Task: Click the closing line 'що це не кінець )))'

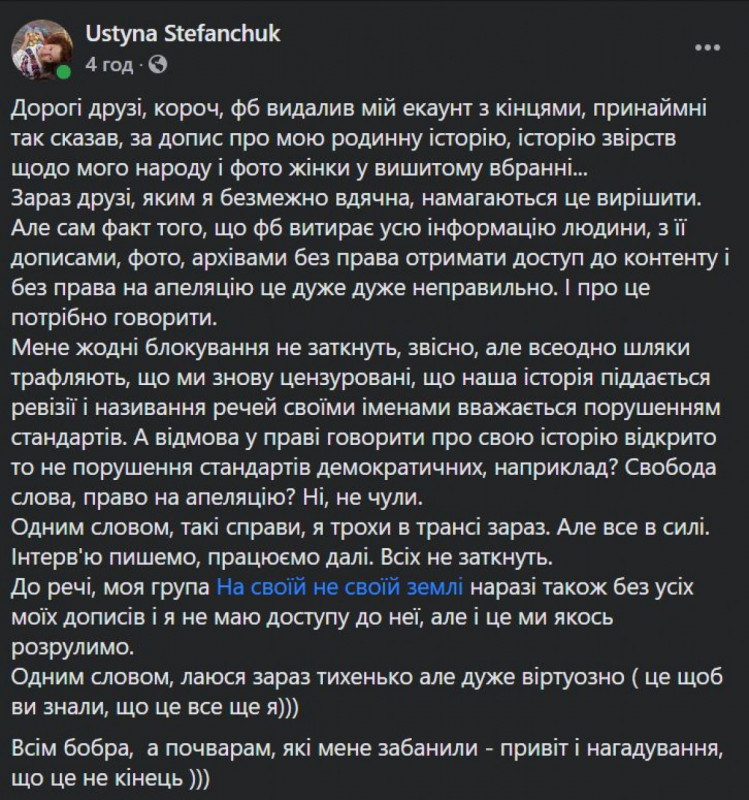Action: (x=110, y=779)
